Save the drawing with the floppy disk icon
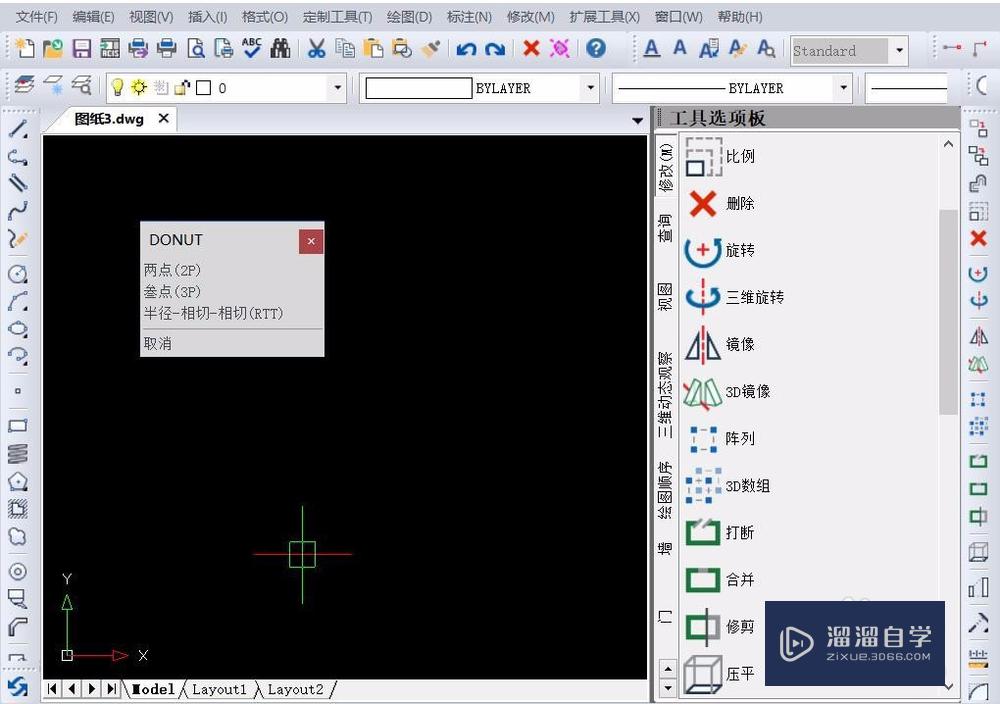 tap(82, 48)
